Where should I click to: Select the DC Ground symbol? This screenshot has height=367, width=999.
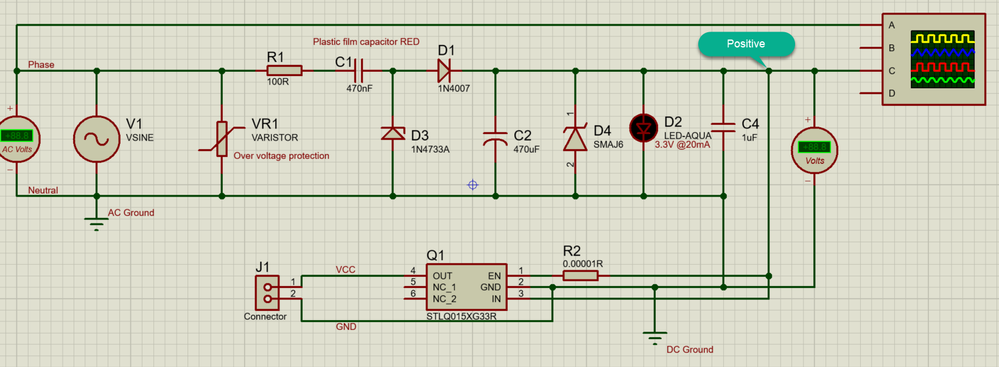(654, 337)
